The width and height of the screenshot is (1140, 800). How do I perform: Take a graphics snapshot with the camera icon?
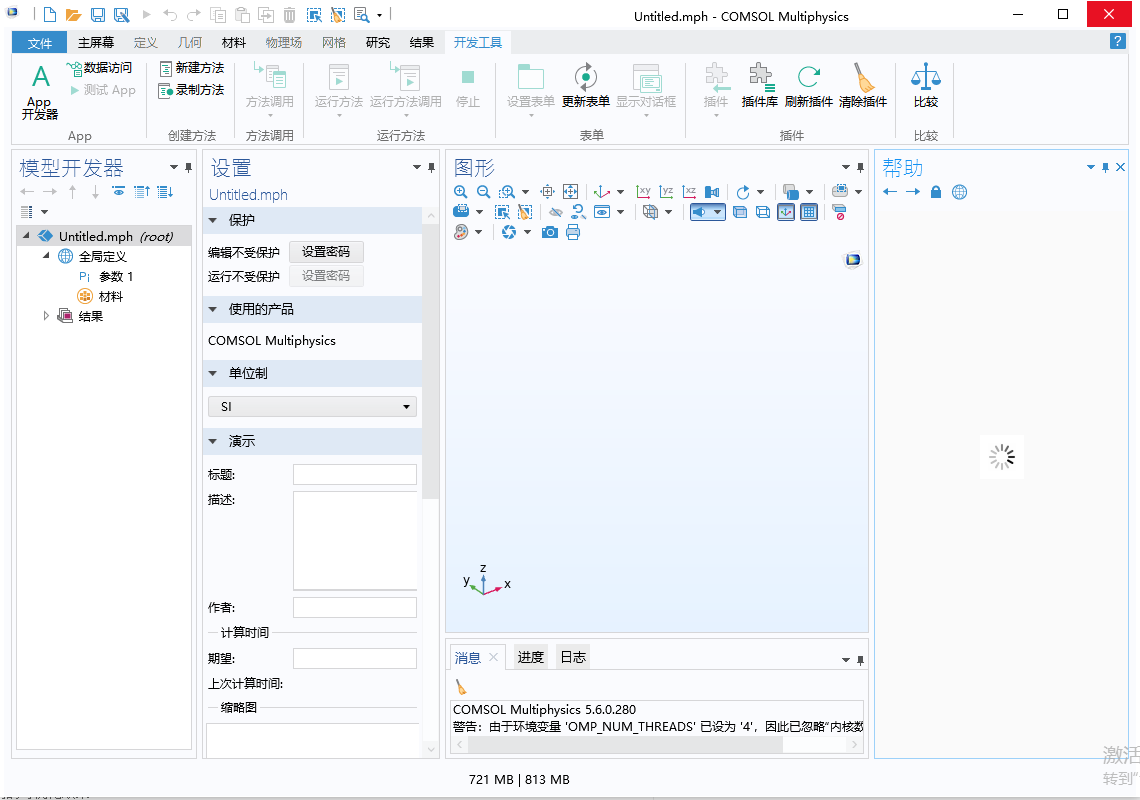pyautogui.click(x=550, y=233)
